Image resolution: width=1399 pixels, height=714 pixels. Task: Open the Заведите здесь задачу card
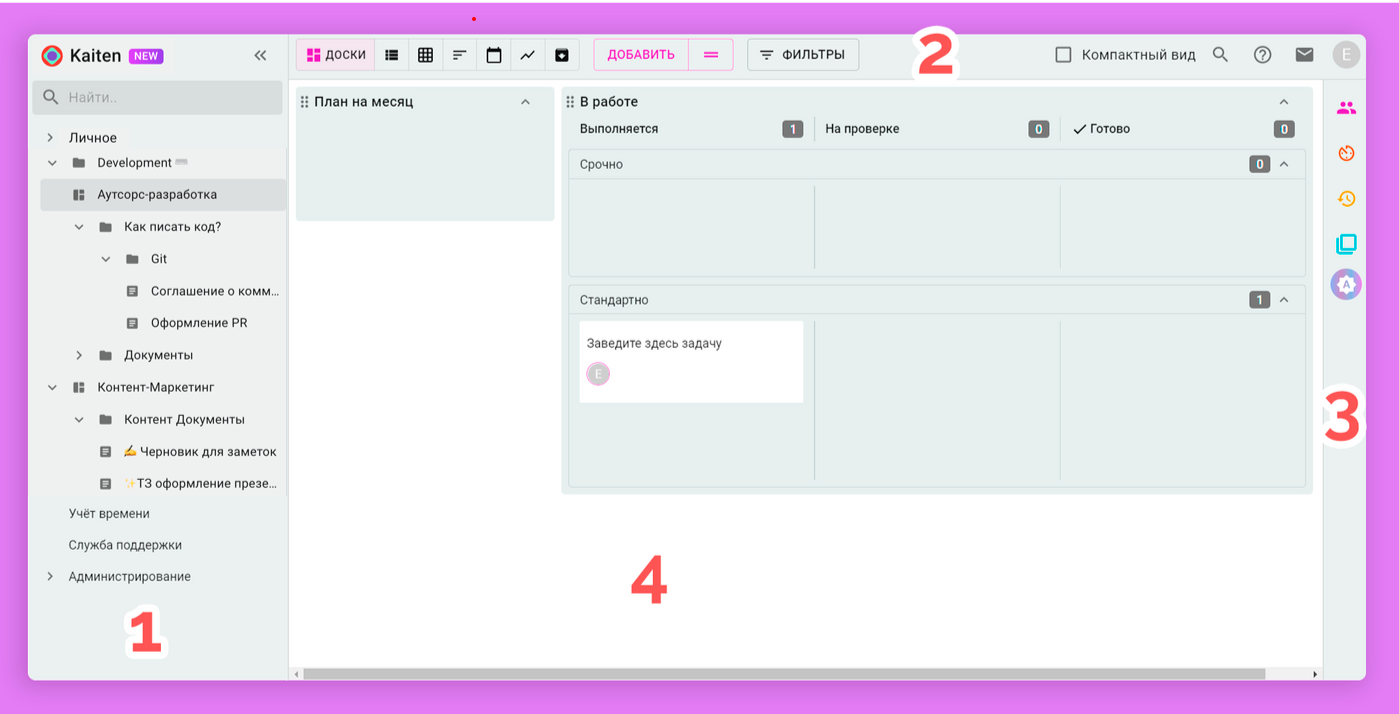tap(691, 361)
